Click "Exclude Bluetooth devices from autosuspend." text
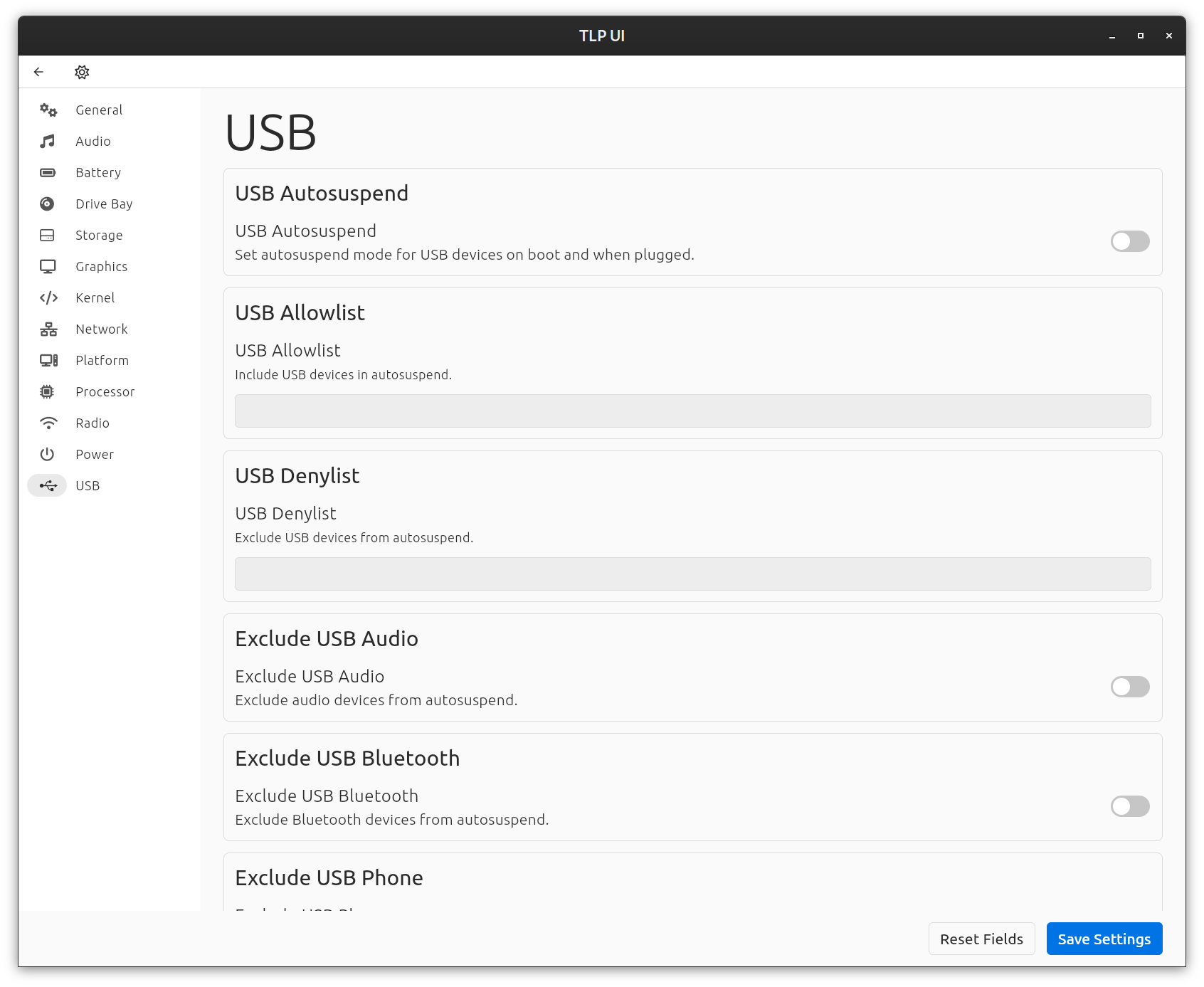1204x987 pixels. 391,820
